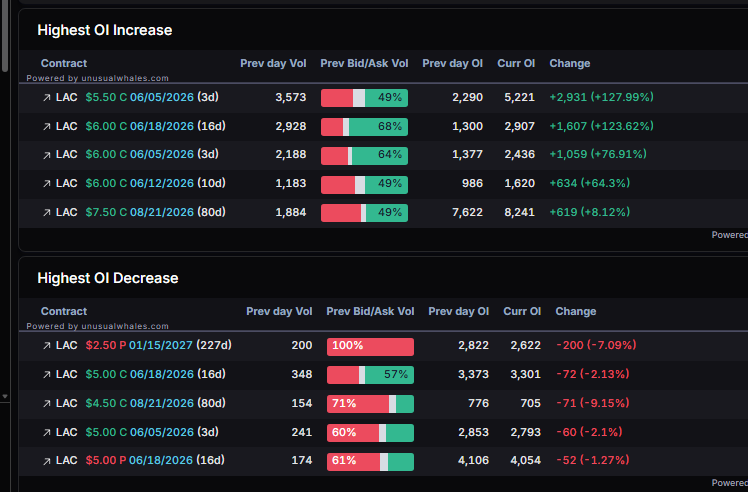Viewport: 748px width, 492px height.
Task: Sort OI Decrease table by Contract
Action: pyautogui.click(x=64, y=312)
